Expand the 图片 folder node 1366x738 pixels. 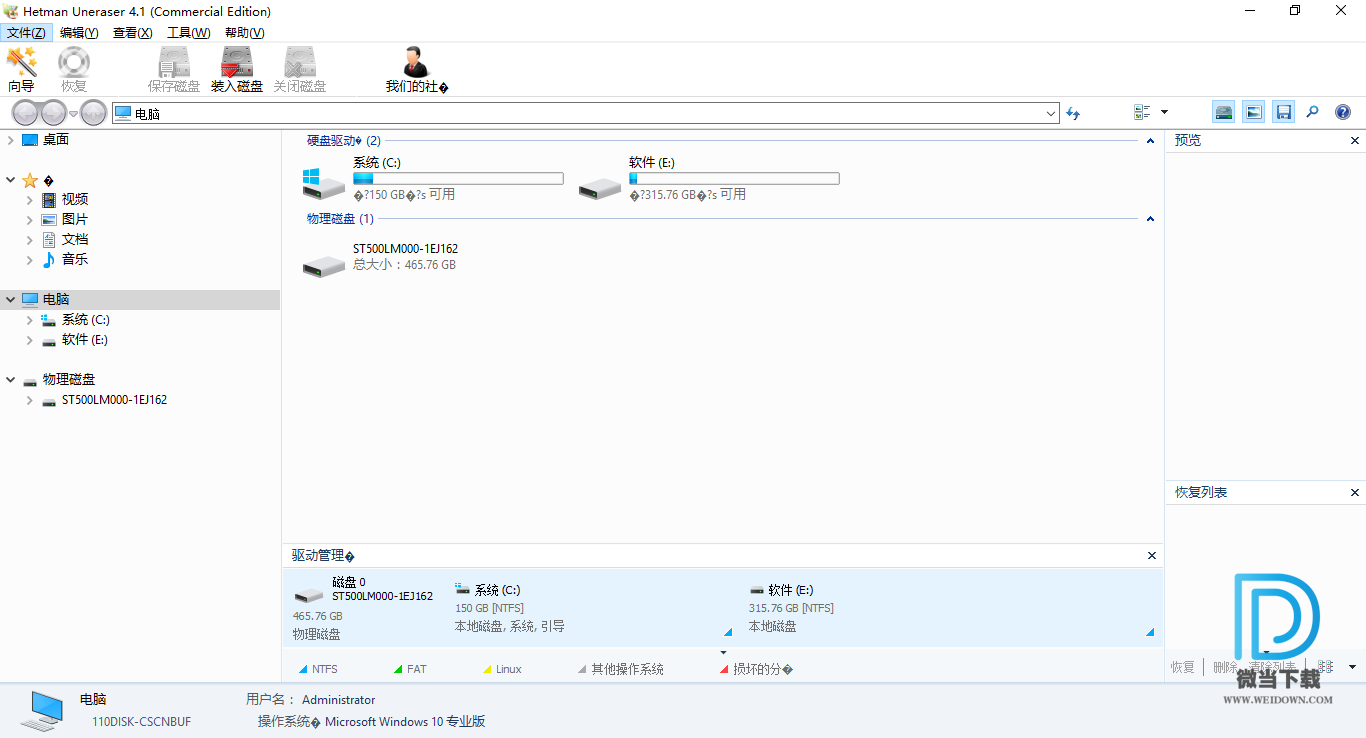click(30, 220)
